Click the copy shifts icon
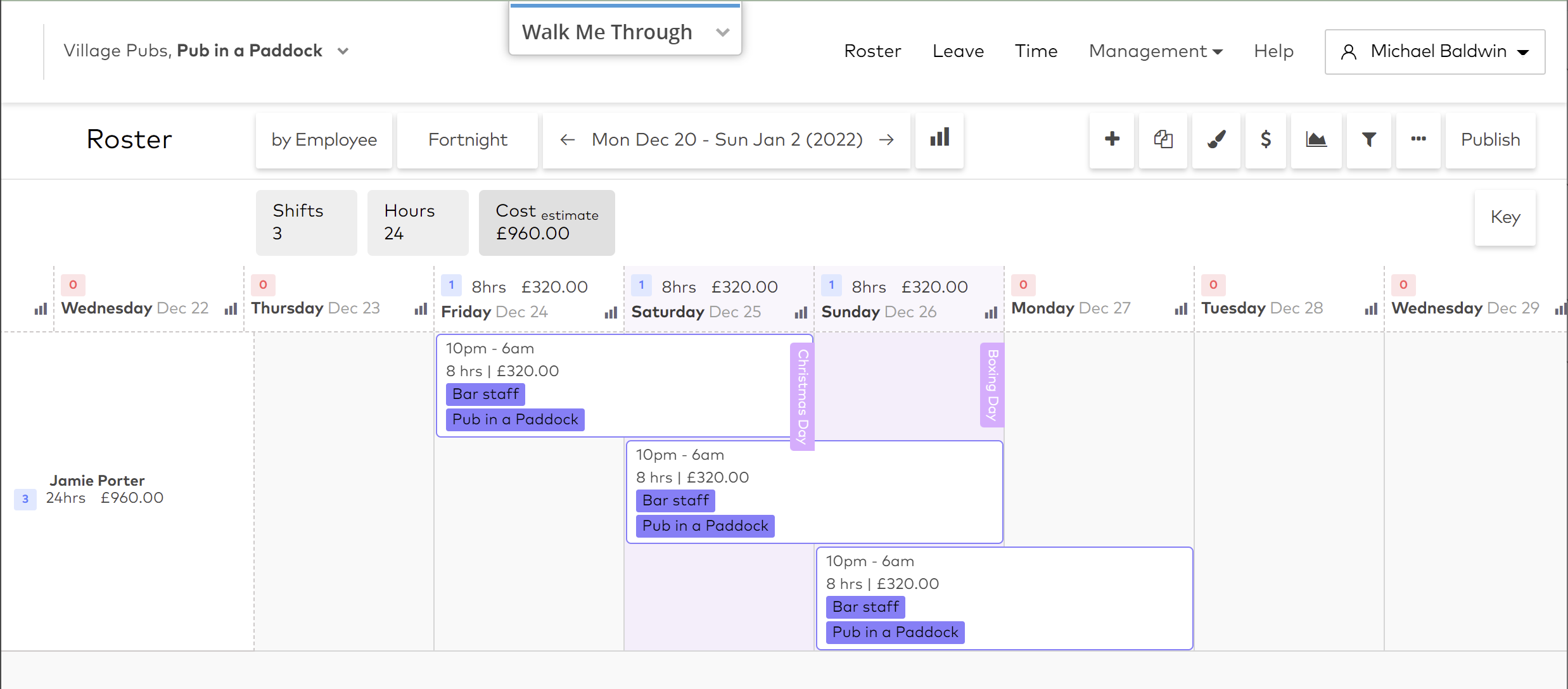The image size is (1568, 689). pos(1163,140)
